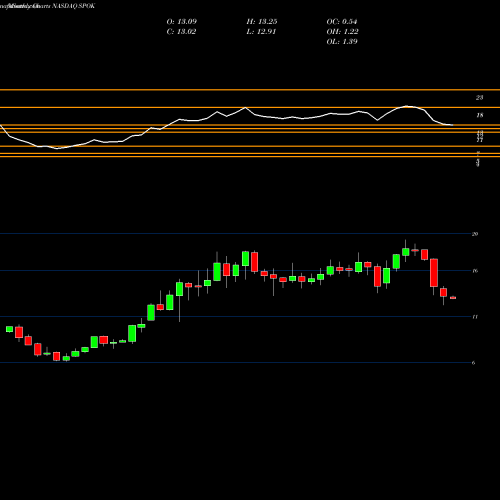Click the low value L: 12.91
500x500 pixels.
[261, 32]
